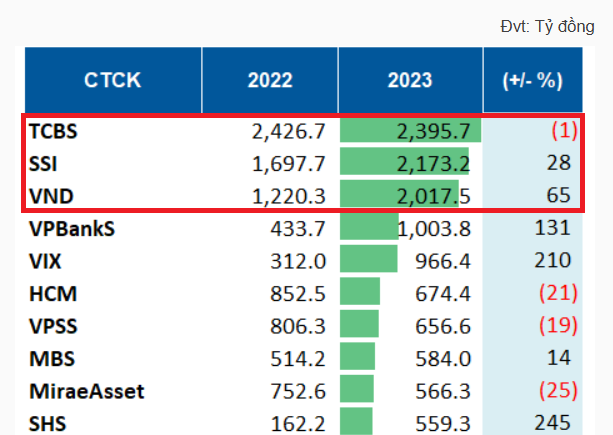Click the red (21) change for HCM
The image size is (613, 435).
click(558, 293)
